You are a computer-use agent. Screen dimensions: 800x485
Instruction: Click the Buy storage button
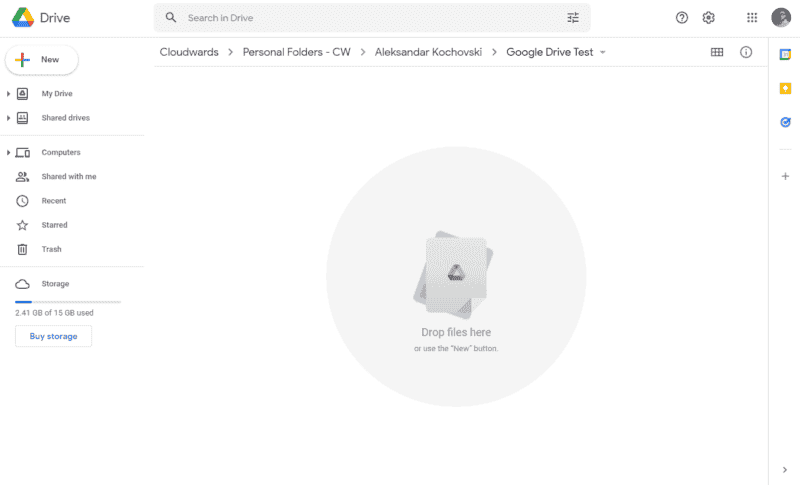point(54,336)
